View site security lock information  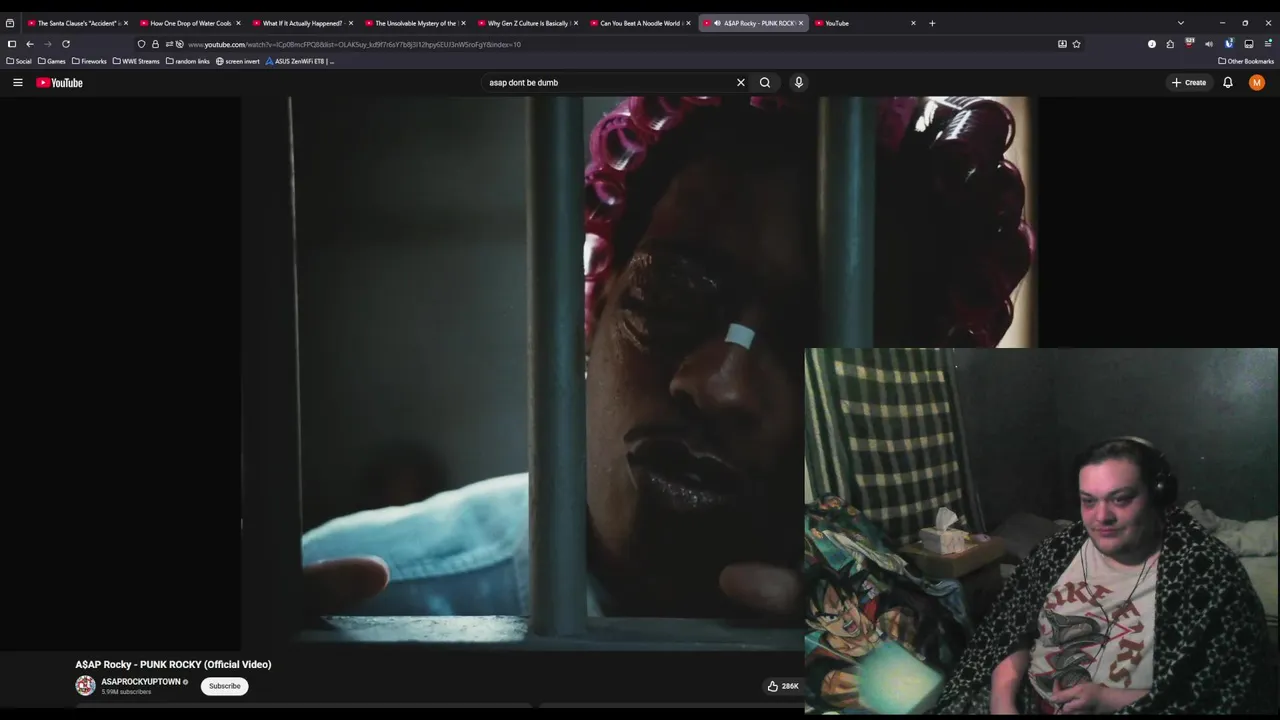(155, 44)
